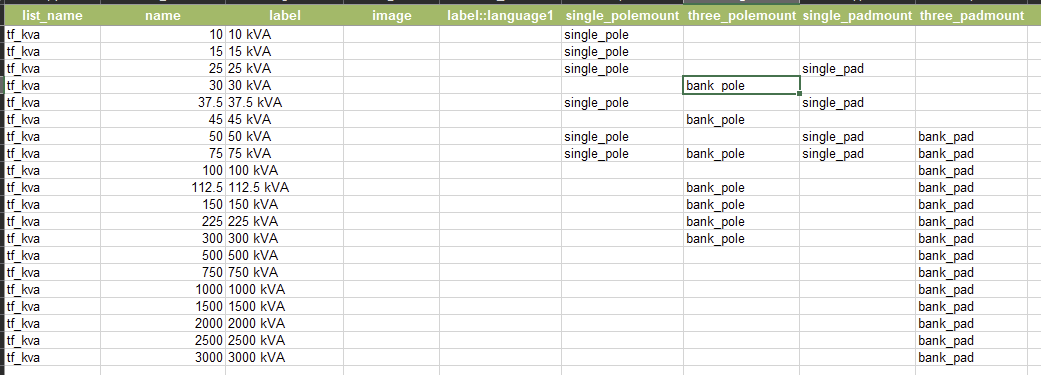The width and height of the screenshot is (1041, 375).
Task: Click the 225 kVA label cell
Action: [x=285, y=222]
